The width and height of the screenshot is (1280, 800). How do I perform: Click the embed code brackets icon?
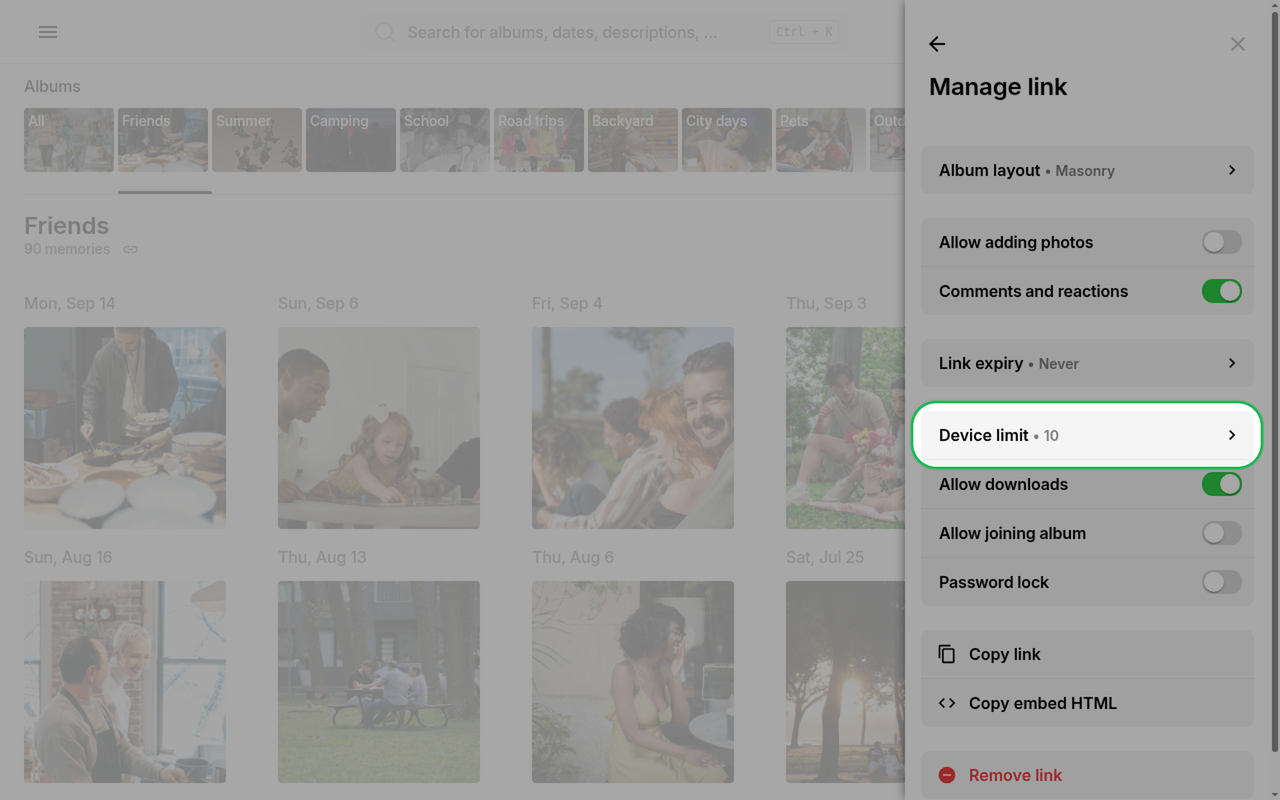point(947,703)
